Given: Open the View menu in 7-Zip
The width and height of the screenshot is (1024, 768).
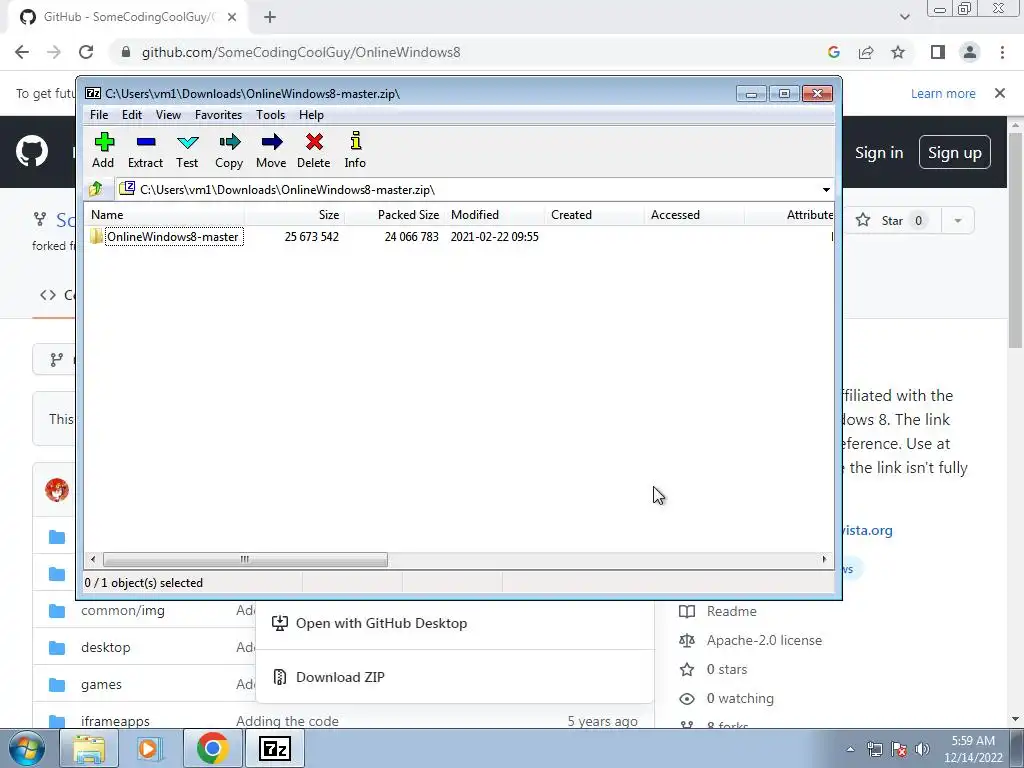Looking at the screenshot, I should [168, 115].
